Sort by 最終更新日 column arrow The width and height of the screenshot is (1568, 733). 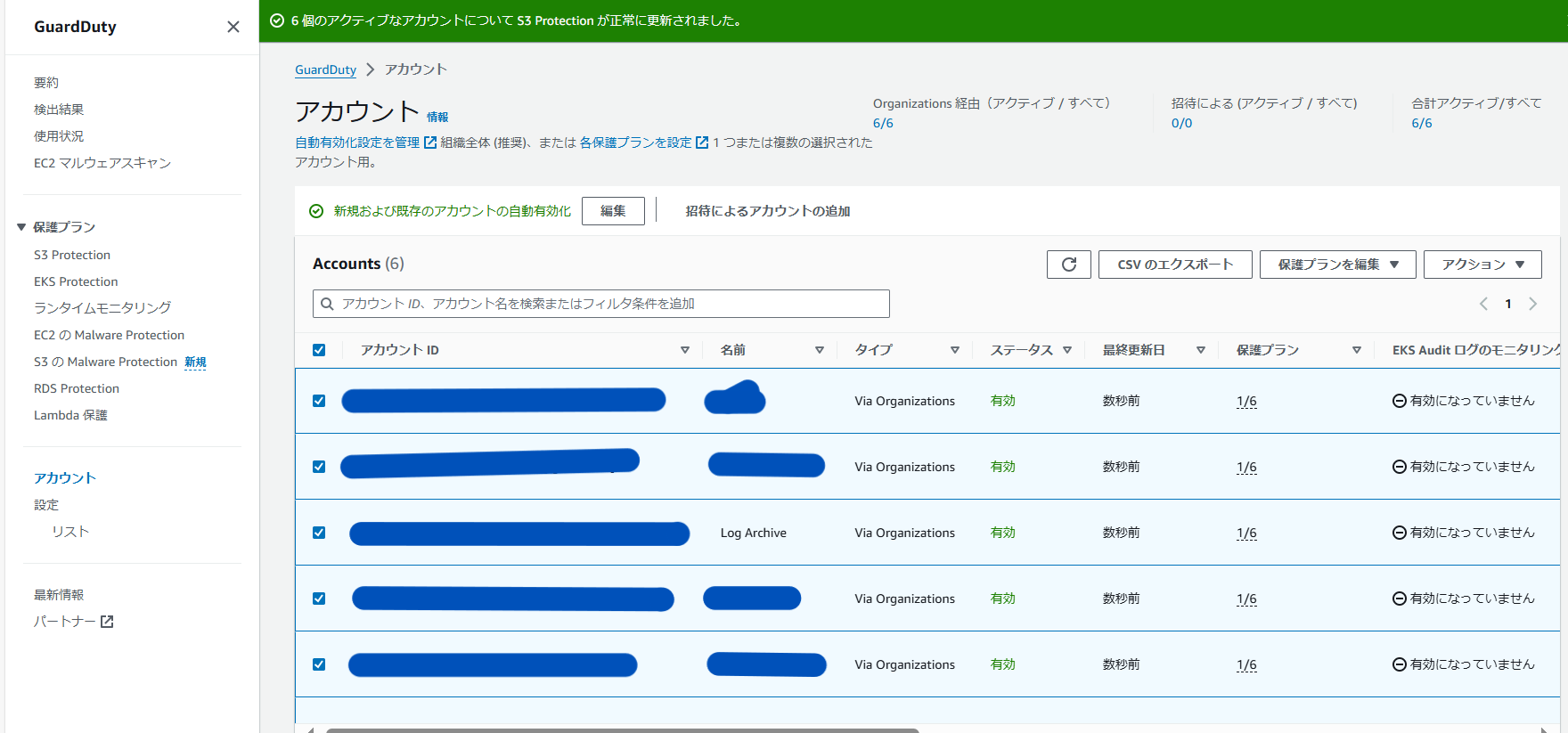(1201, 350)
